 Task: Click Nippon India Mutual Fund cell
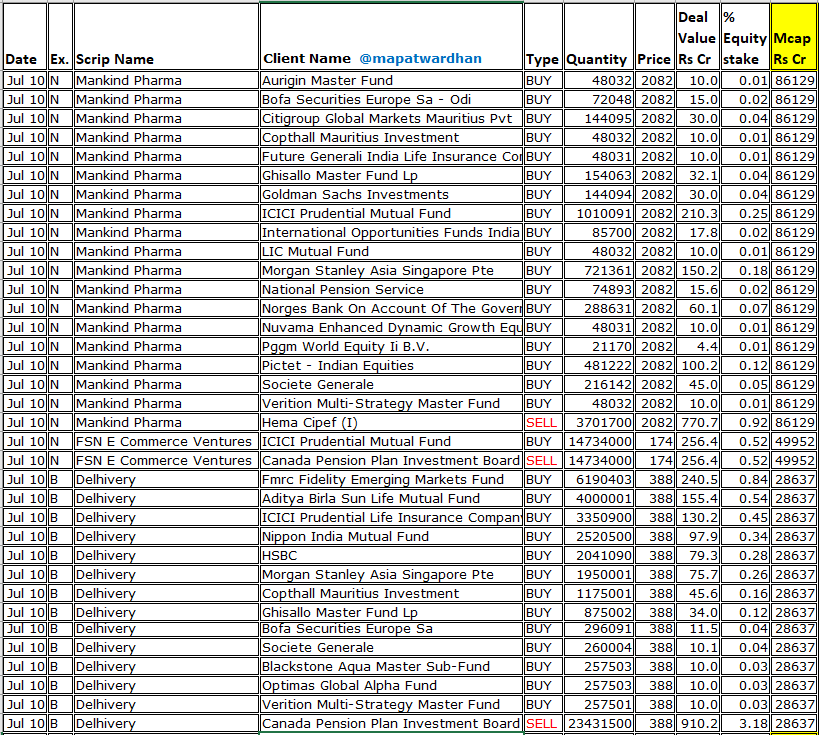point(391,536)
